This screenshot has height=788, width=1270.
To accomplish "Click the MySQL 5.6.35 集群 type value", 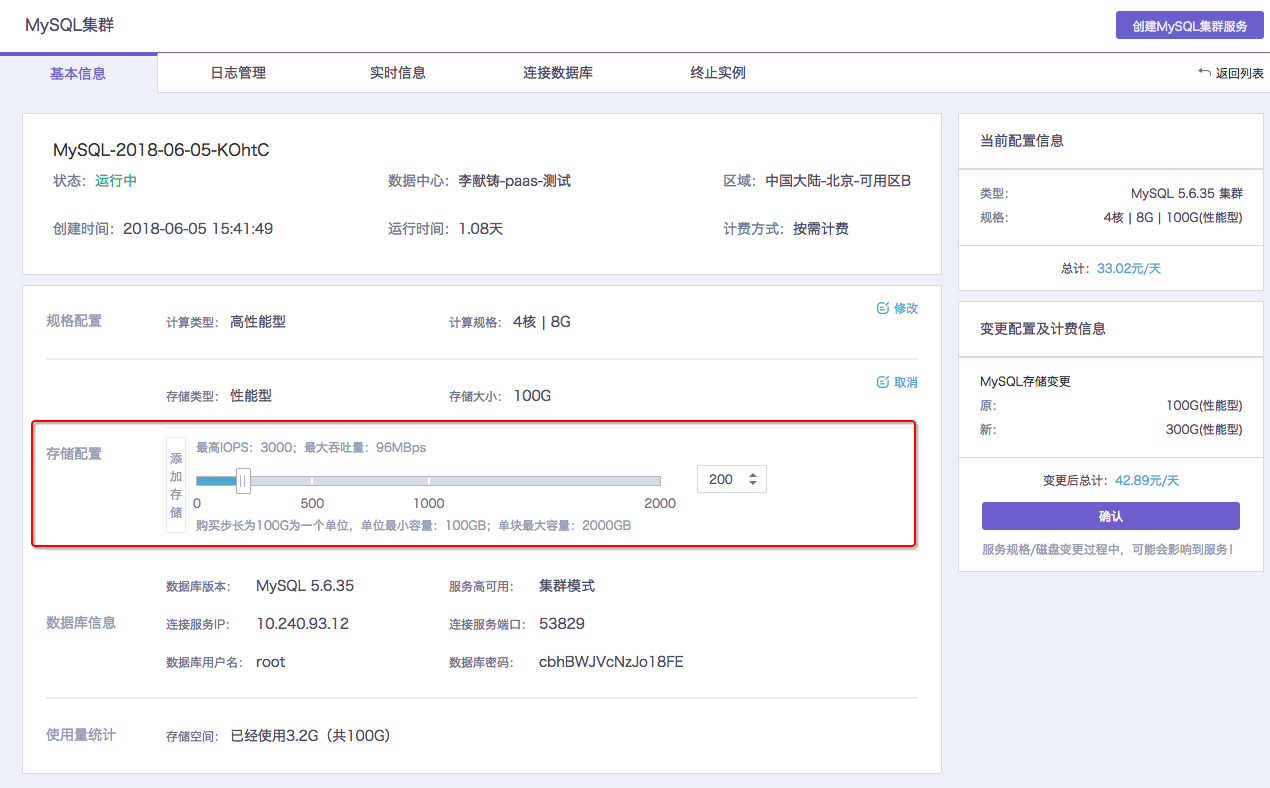I will click(1187, 193).
